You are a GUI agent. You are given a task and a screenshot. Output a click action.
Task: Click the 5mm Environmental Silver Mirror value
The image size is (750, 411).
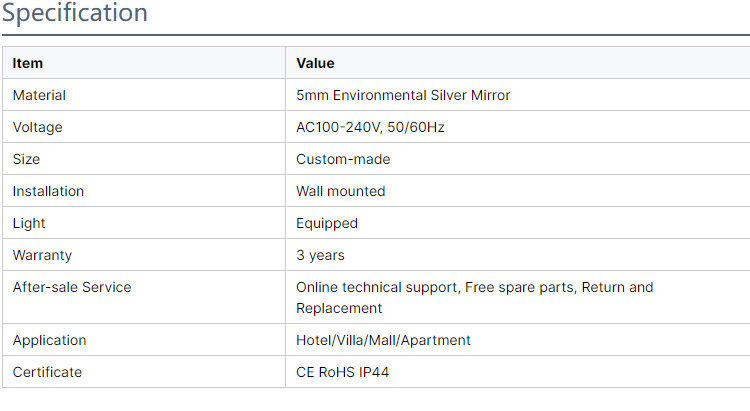pyautogui.click(x=403, y=95)
